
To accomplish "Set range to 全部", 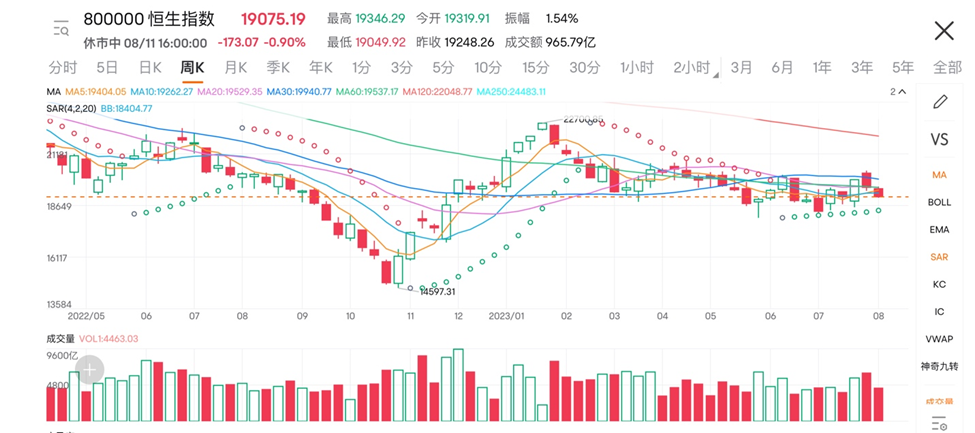I will coord(947,67).
